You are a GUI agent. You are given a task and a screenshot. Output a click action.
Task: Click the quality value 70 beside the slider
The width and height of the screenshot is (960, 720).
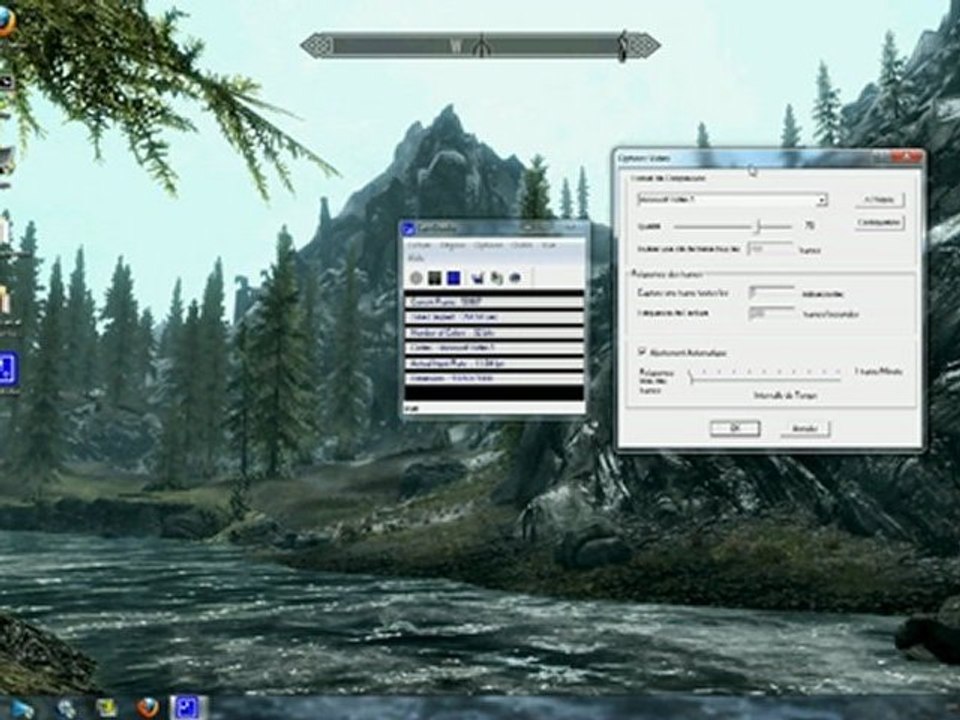(809, 226)
